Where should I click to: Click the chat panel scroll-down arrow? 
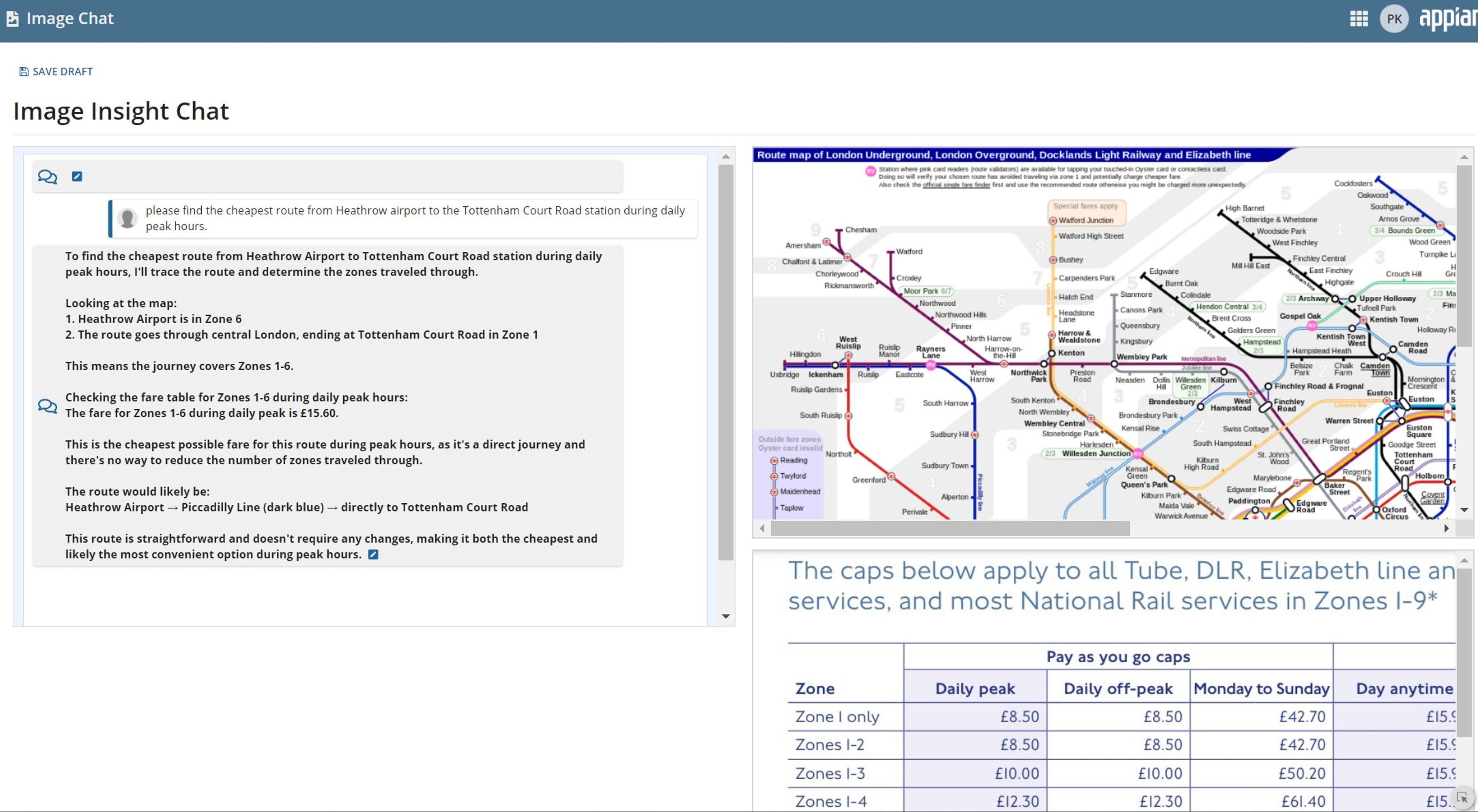726,617
